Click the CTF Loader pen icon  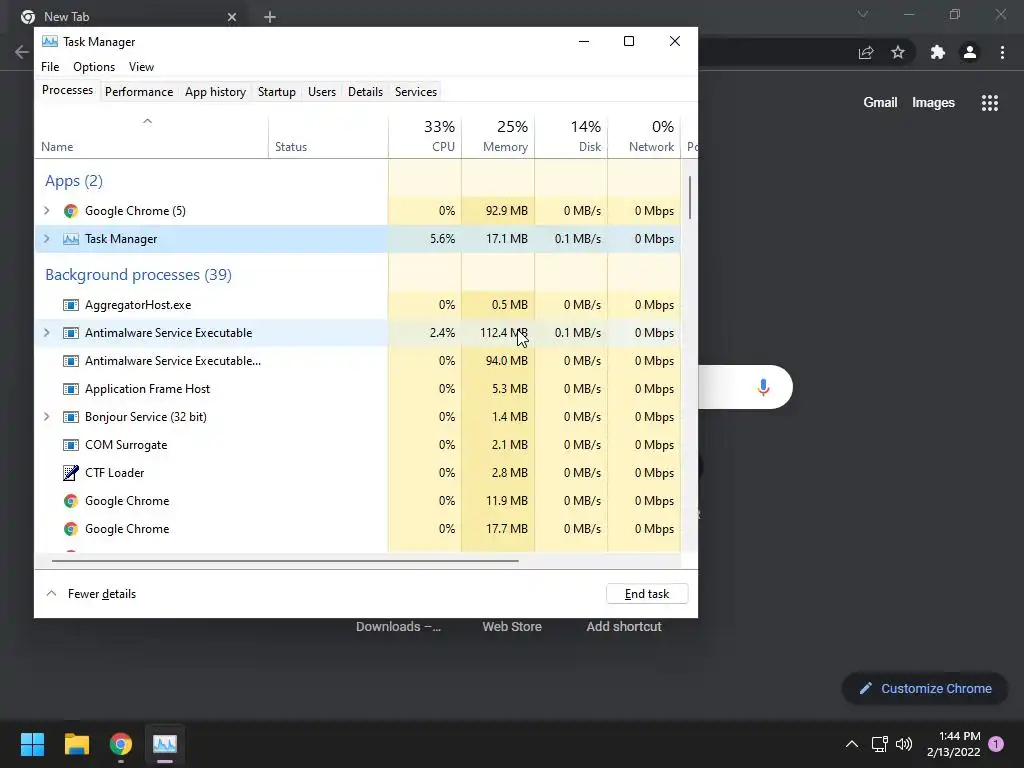[x=71, y=473]
